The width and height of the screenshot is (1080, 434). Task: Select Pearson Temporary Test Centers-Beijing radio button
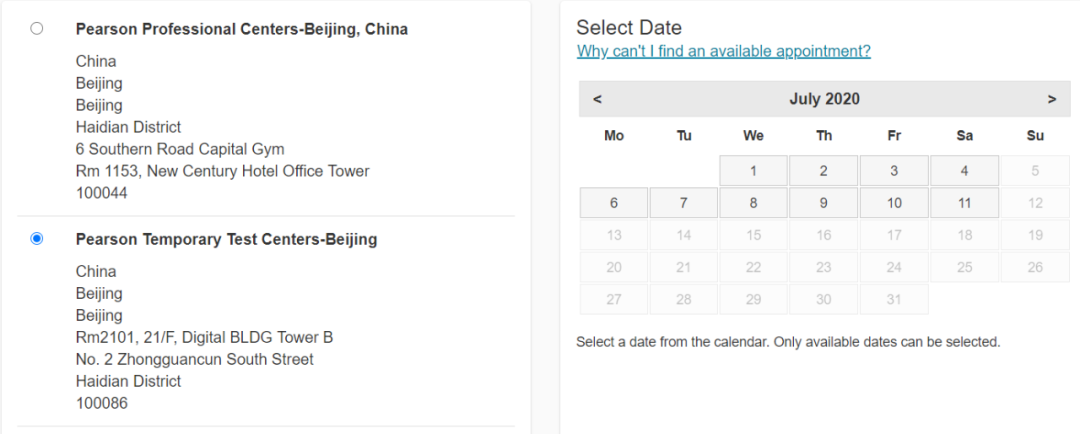tap(37, 239)
